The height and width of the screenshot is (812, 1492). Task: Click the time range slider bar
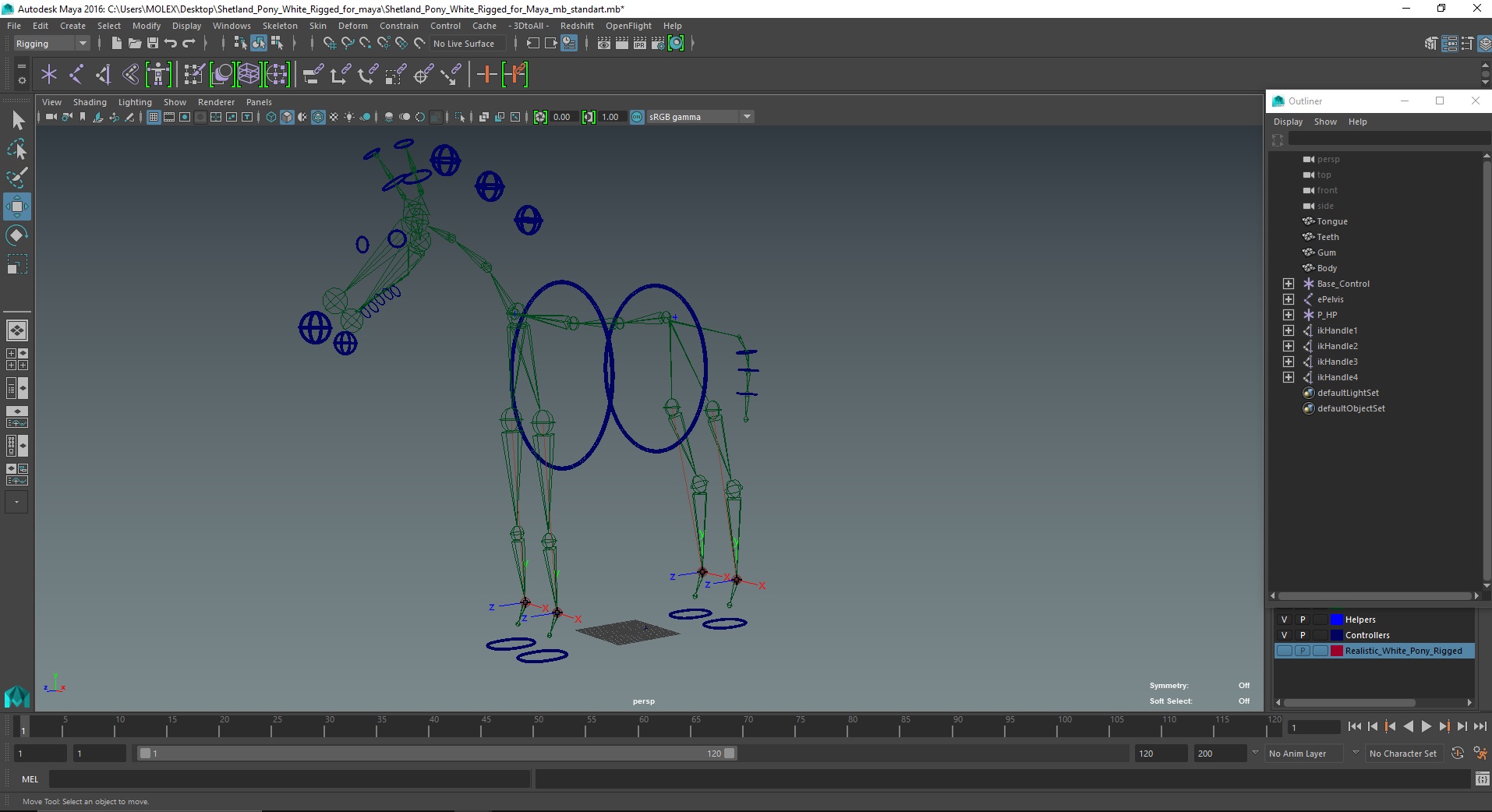(437, 754)
